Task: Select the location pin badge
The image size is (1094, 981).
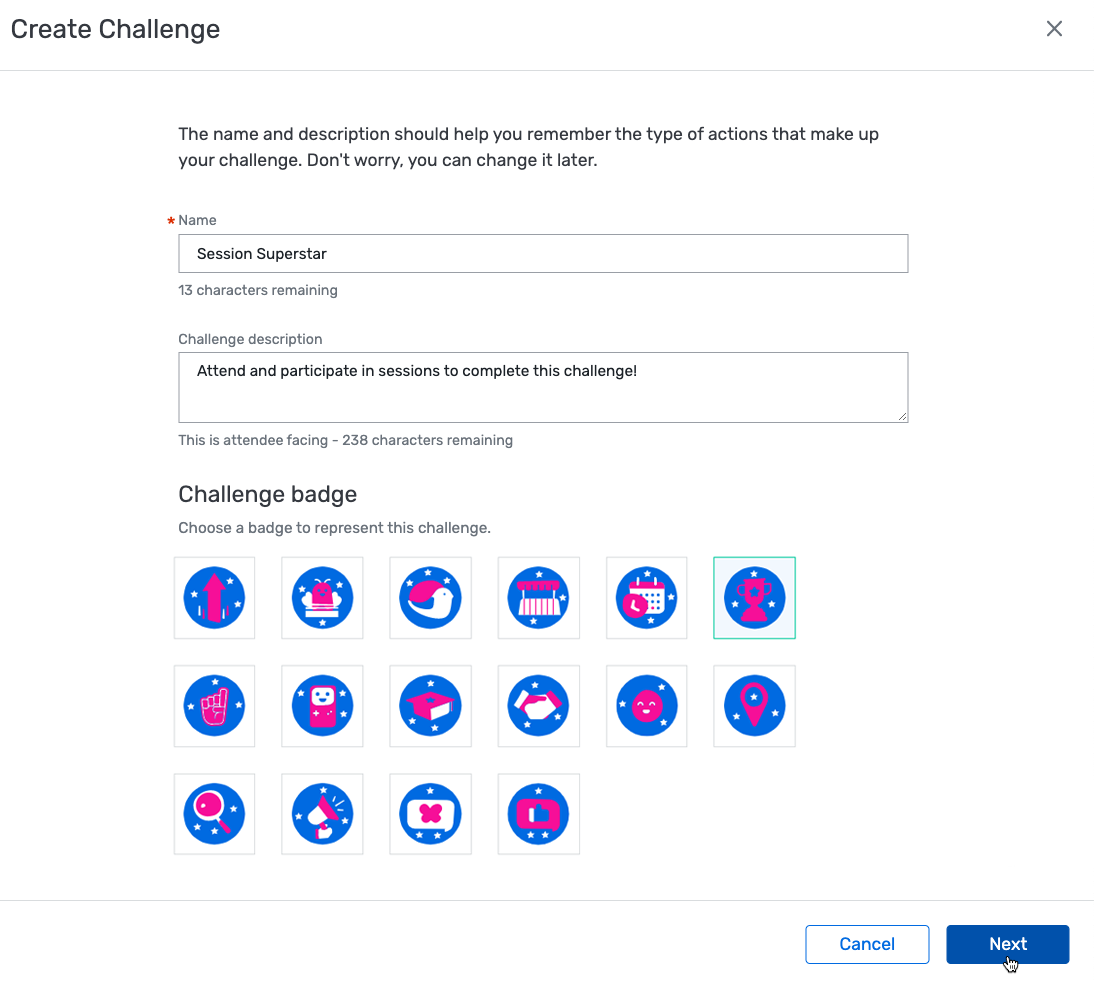Action: click(x=754, y=706)
